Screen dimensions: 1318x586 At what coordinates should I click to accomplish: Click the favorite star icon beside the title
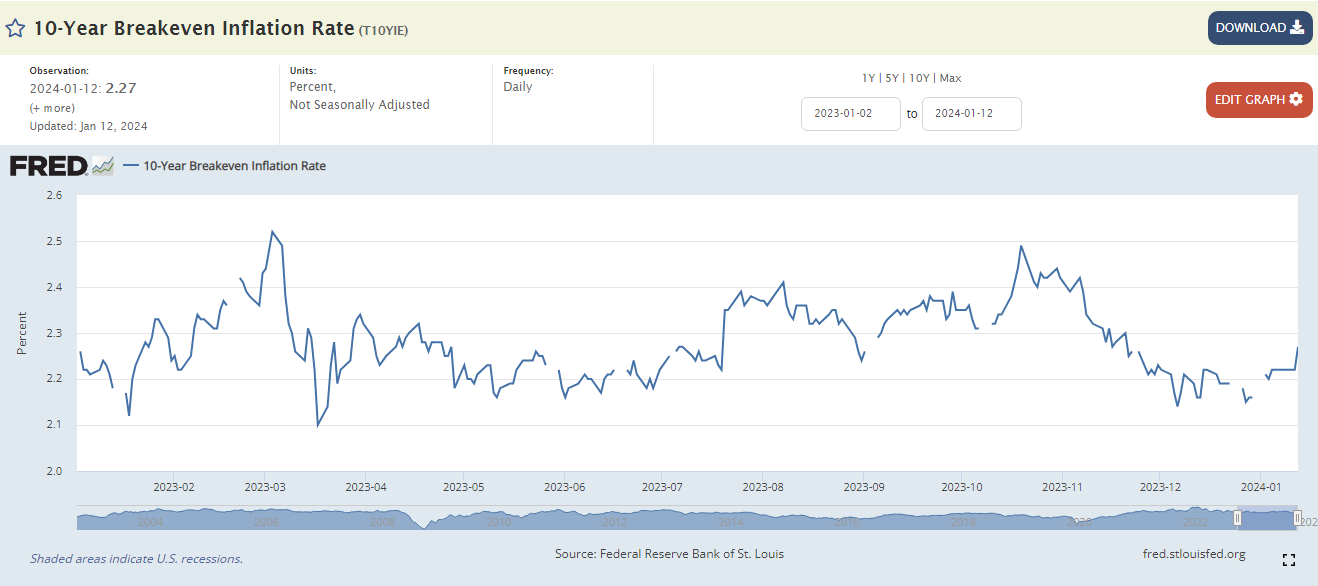tap(15, 28)
